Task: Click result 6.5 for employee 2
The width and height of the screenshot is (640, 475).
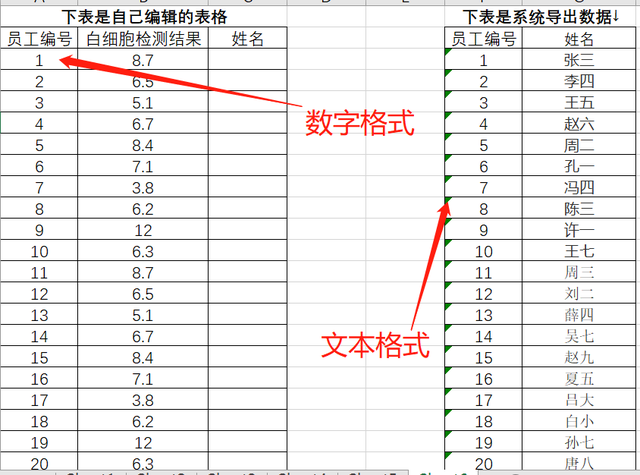Action: 143,81
